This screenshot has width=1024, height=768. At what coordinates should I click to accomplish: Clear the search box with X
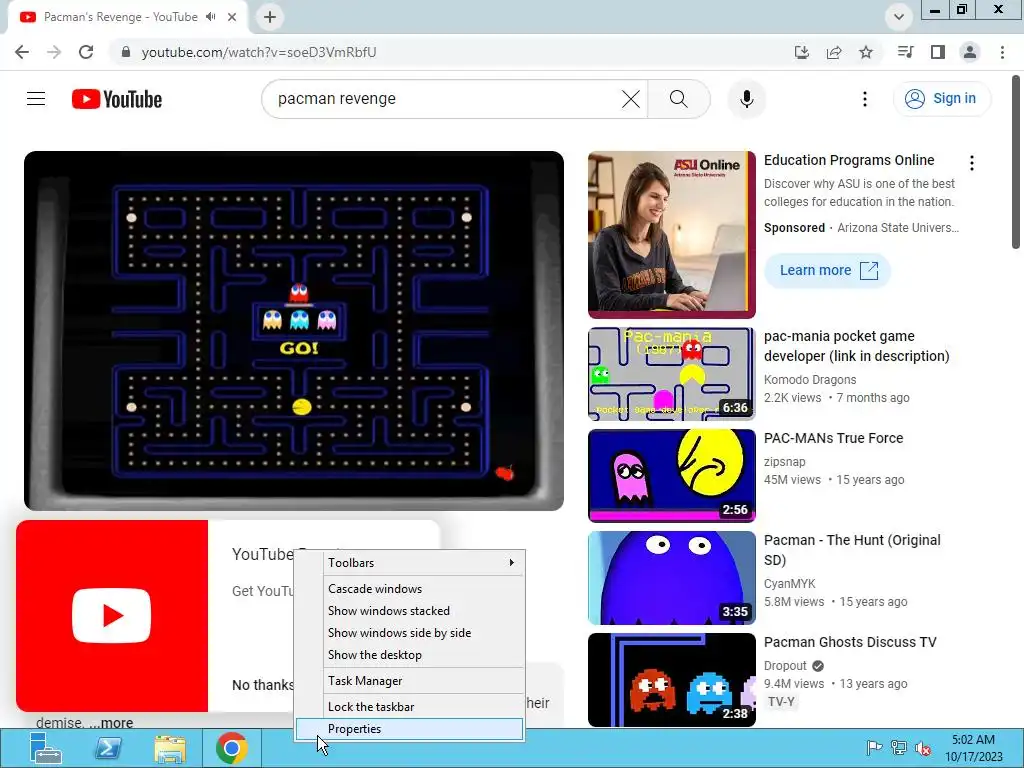(631, 99)
